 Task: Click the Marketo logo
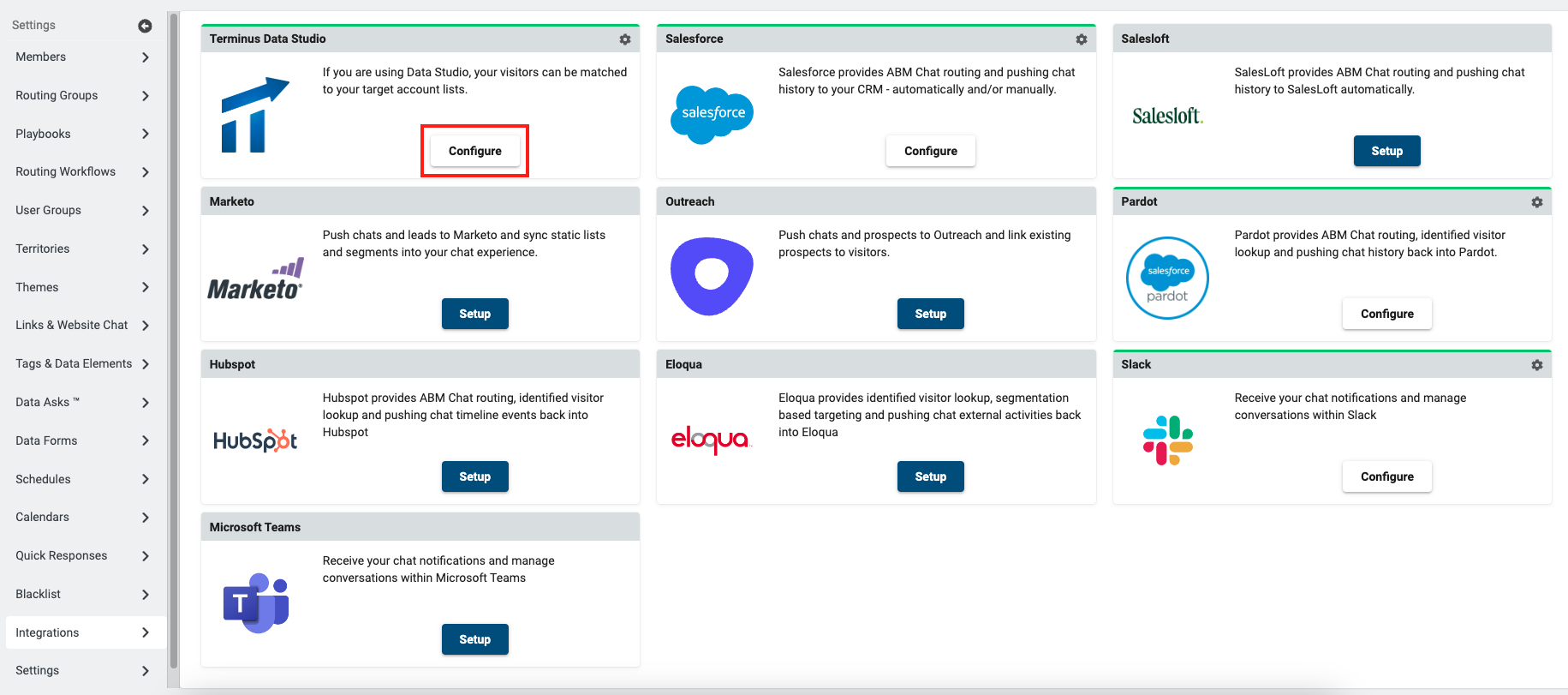255,279
